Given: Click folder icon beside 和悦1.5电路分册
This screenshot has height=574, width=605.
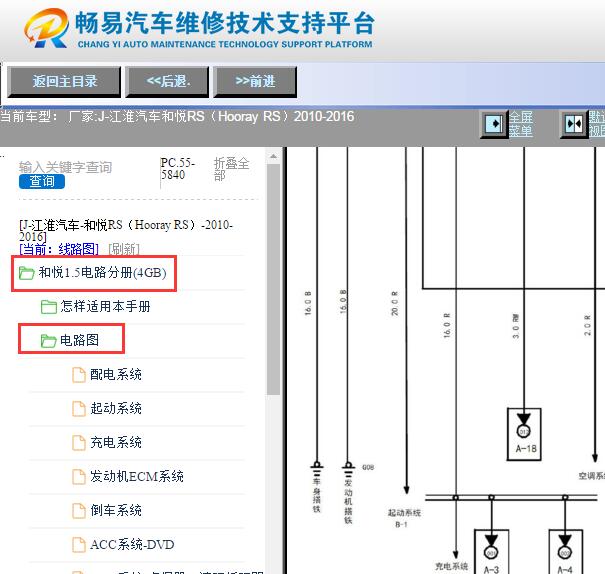Looking at the screenshot, I should 27,273.
